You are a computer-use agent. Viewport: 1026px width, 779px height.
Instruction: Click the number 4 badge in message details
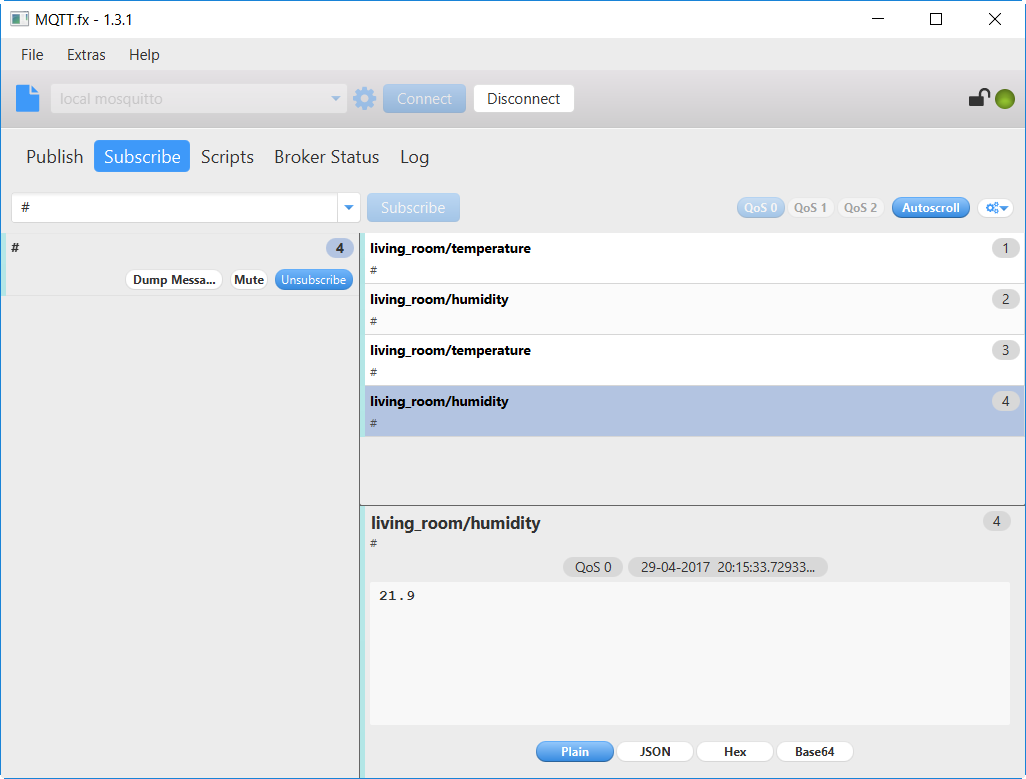point(996,521)
